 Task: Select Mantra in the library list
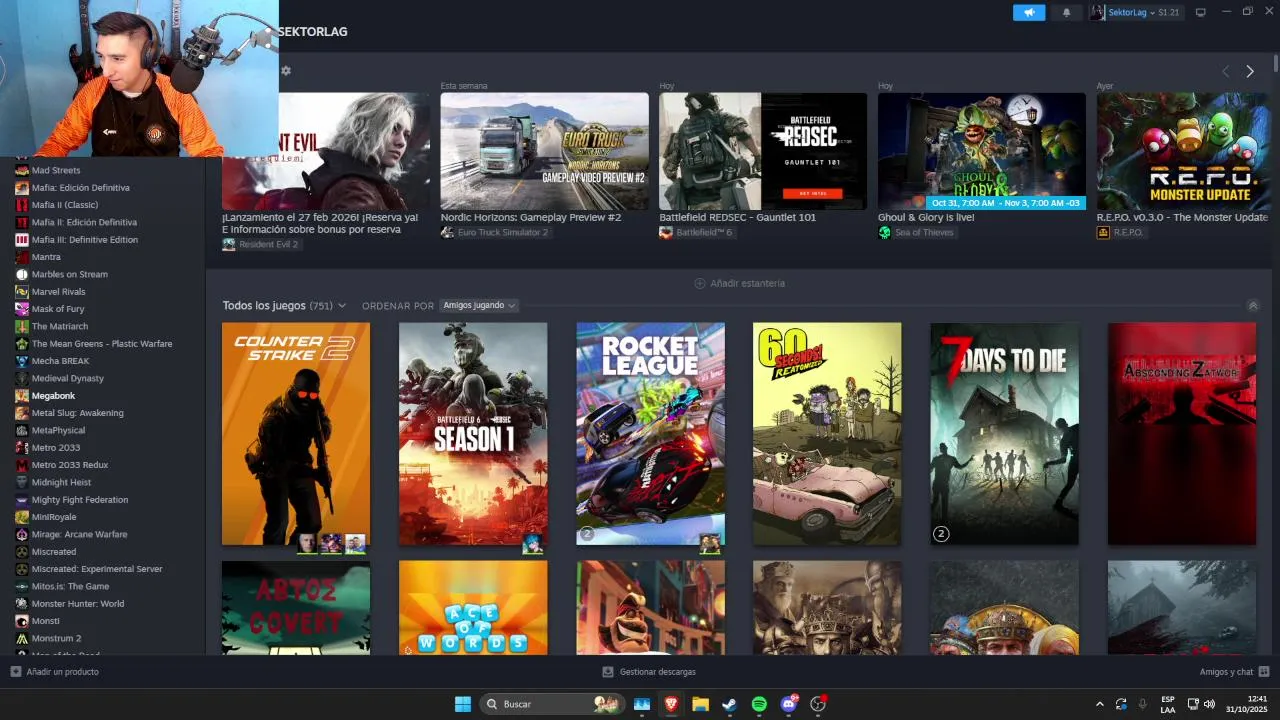coord(46,257)
